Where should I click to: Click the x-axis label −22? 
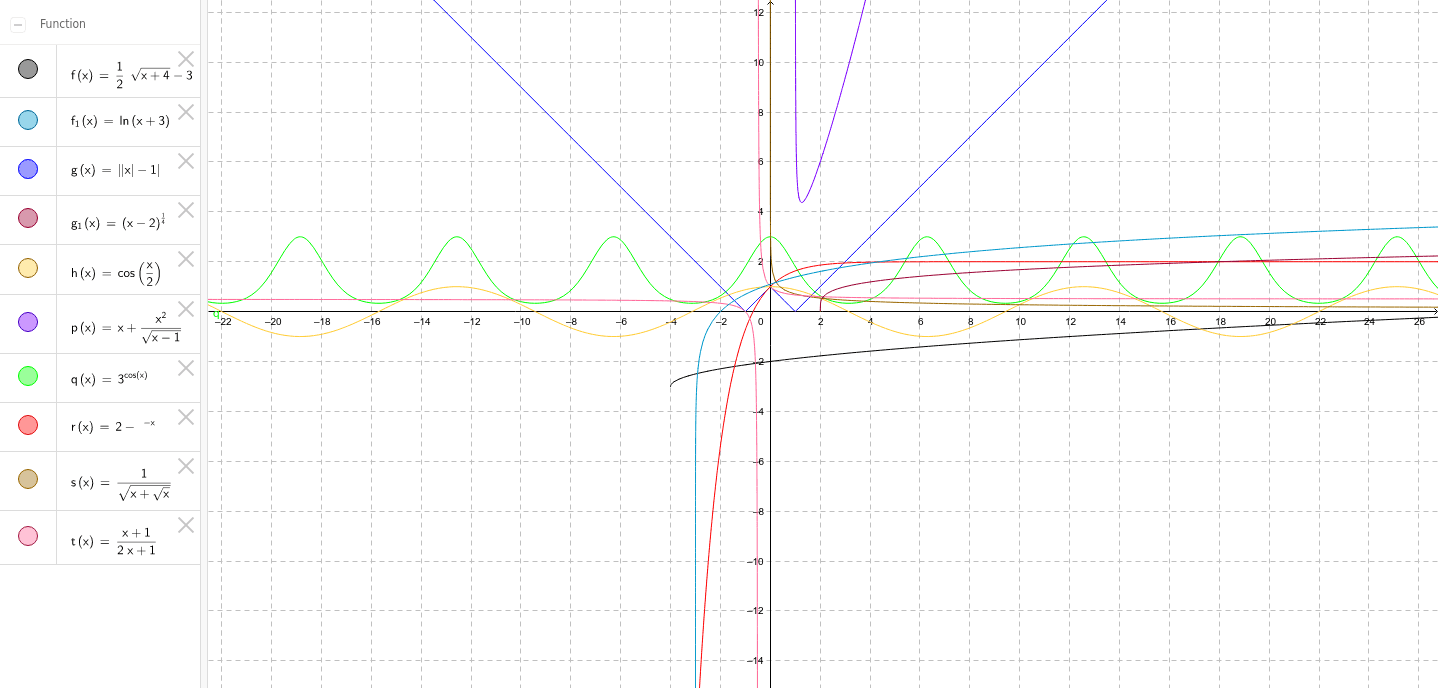(x=222, y=321)
